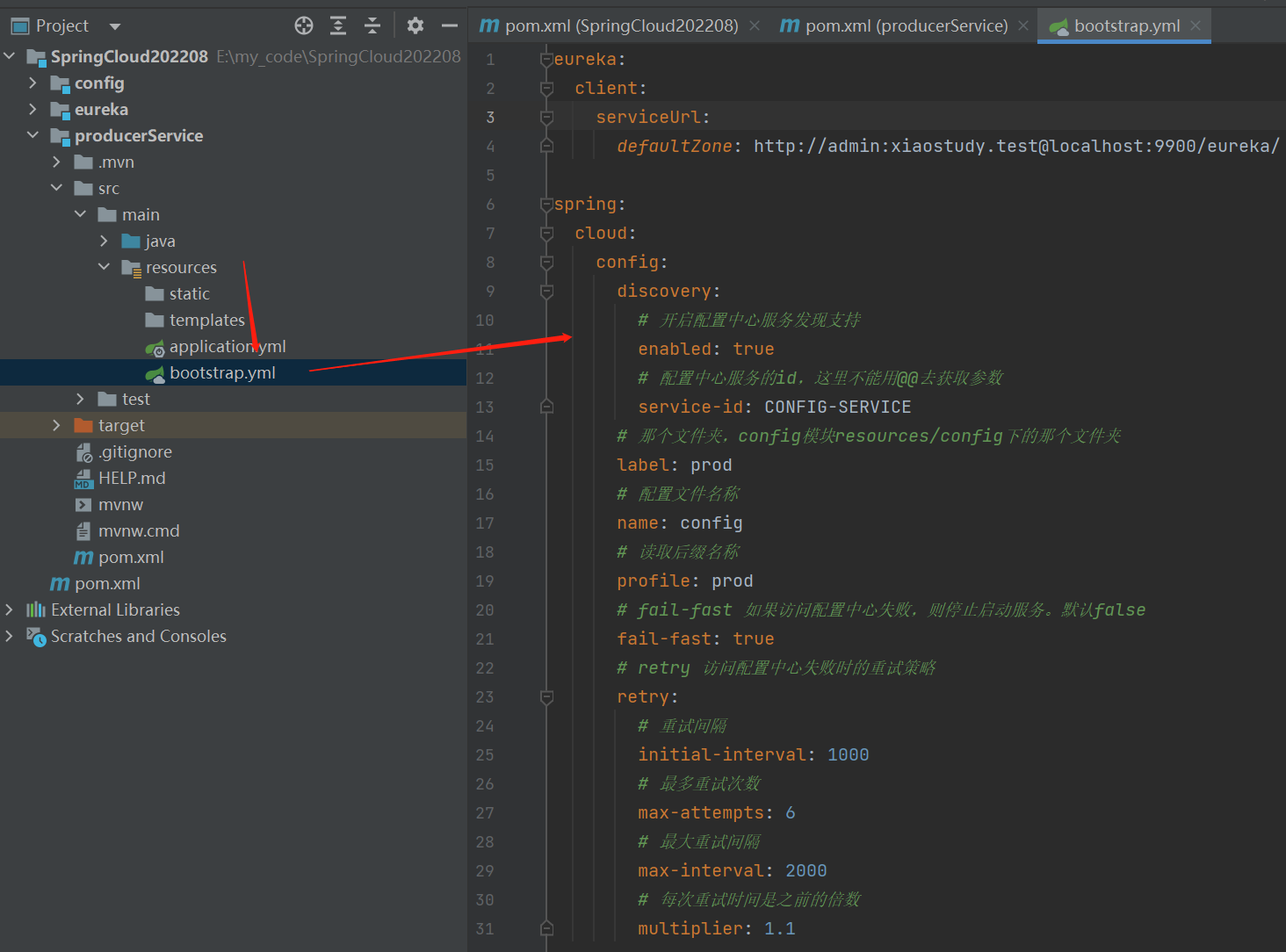The width and height of the screenshot is (1286, 952).
Task: Click the defaultZone eureka URL value
Action: click(1016, 146)
